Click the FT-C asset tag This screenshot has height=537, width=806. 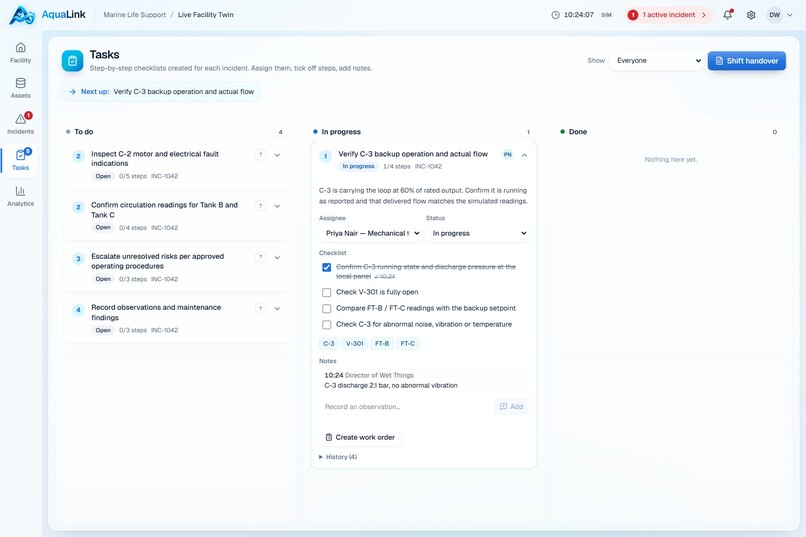click(408, 343)
